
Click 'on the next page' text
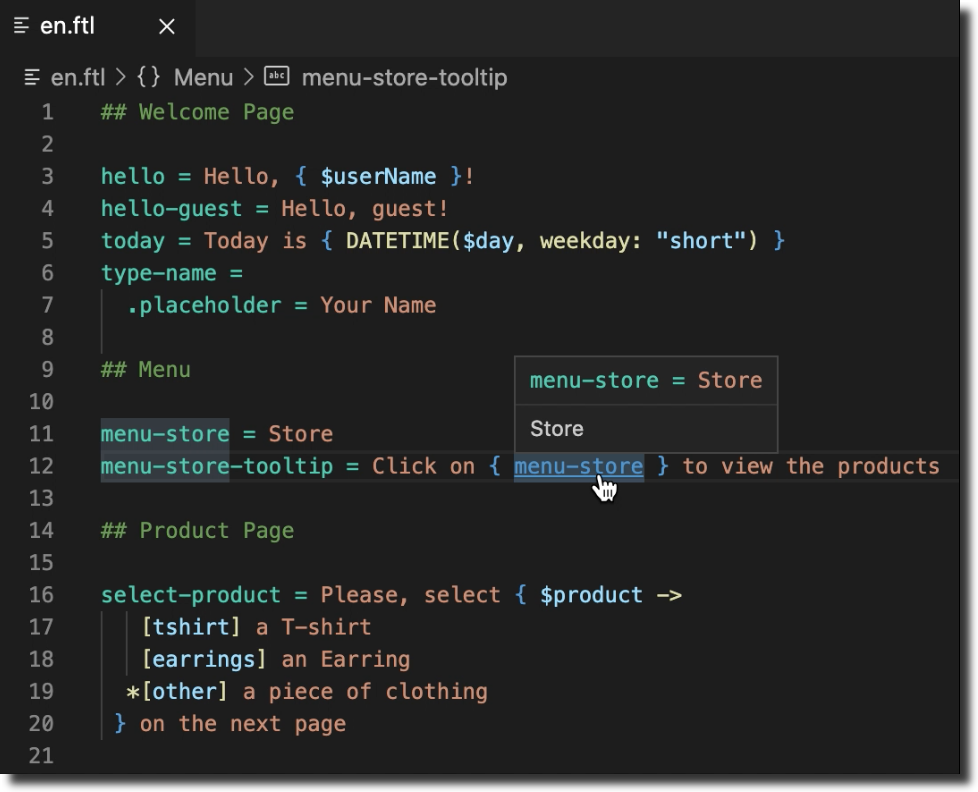coord(243,724)
